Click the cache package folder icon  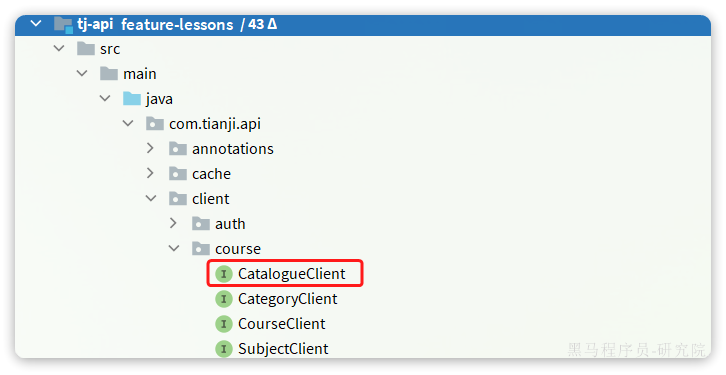click(178, 174)
